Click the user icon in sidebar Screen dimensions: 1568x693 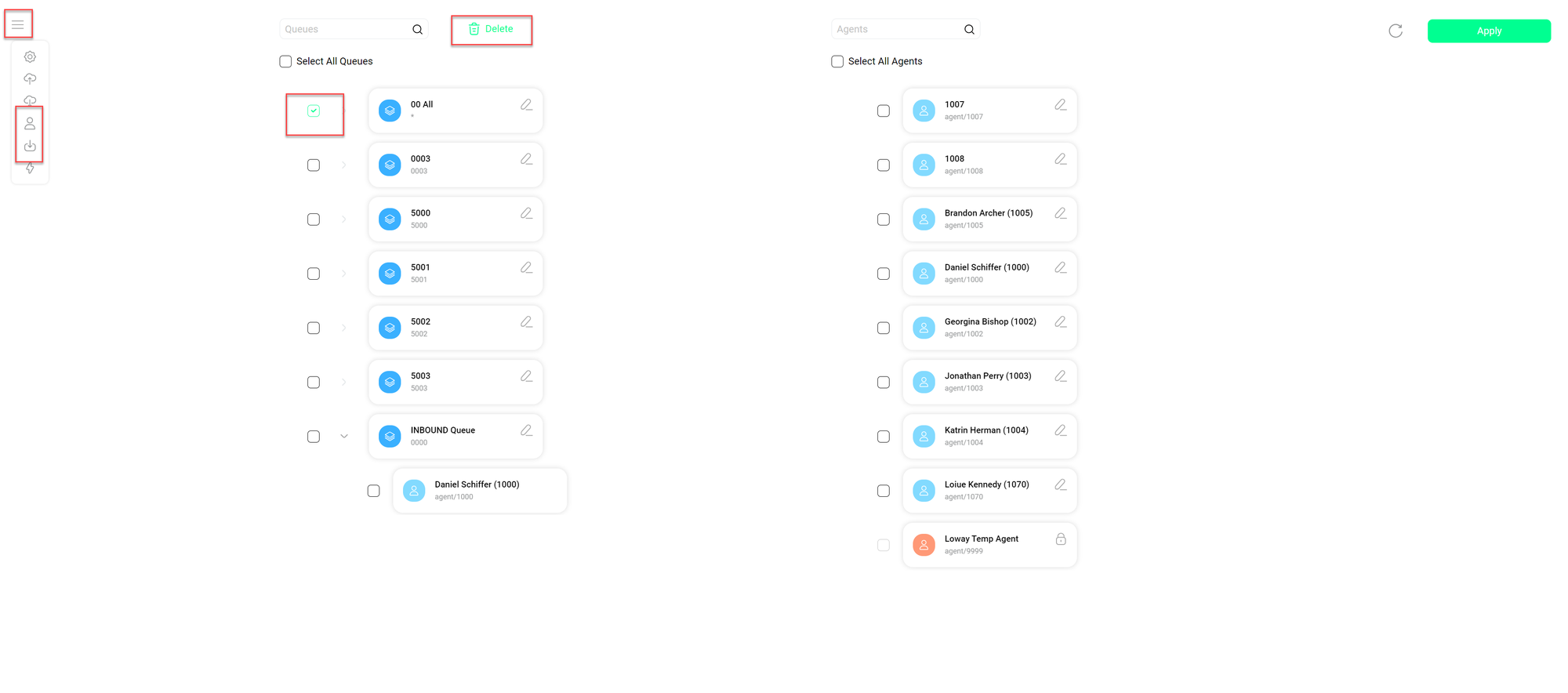[30, 124]
